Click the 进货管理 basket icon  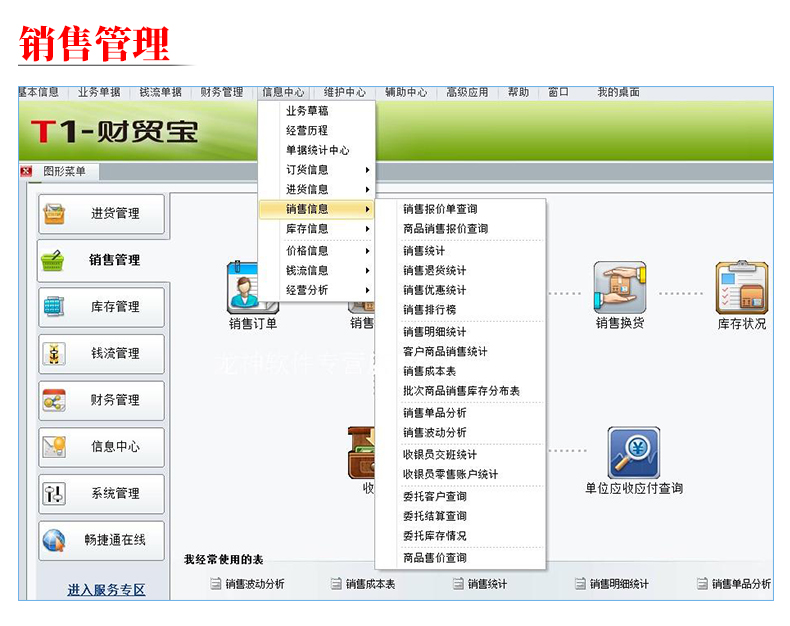(54, 214)
